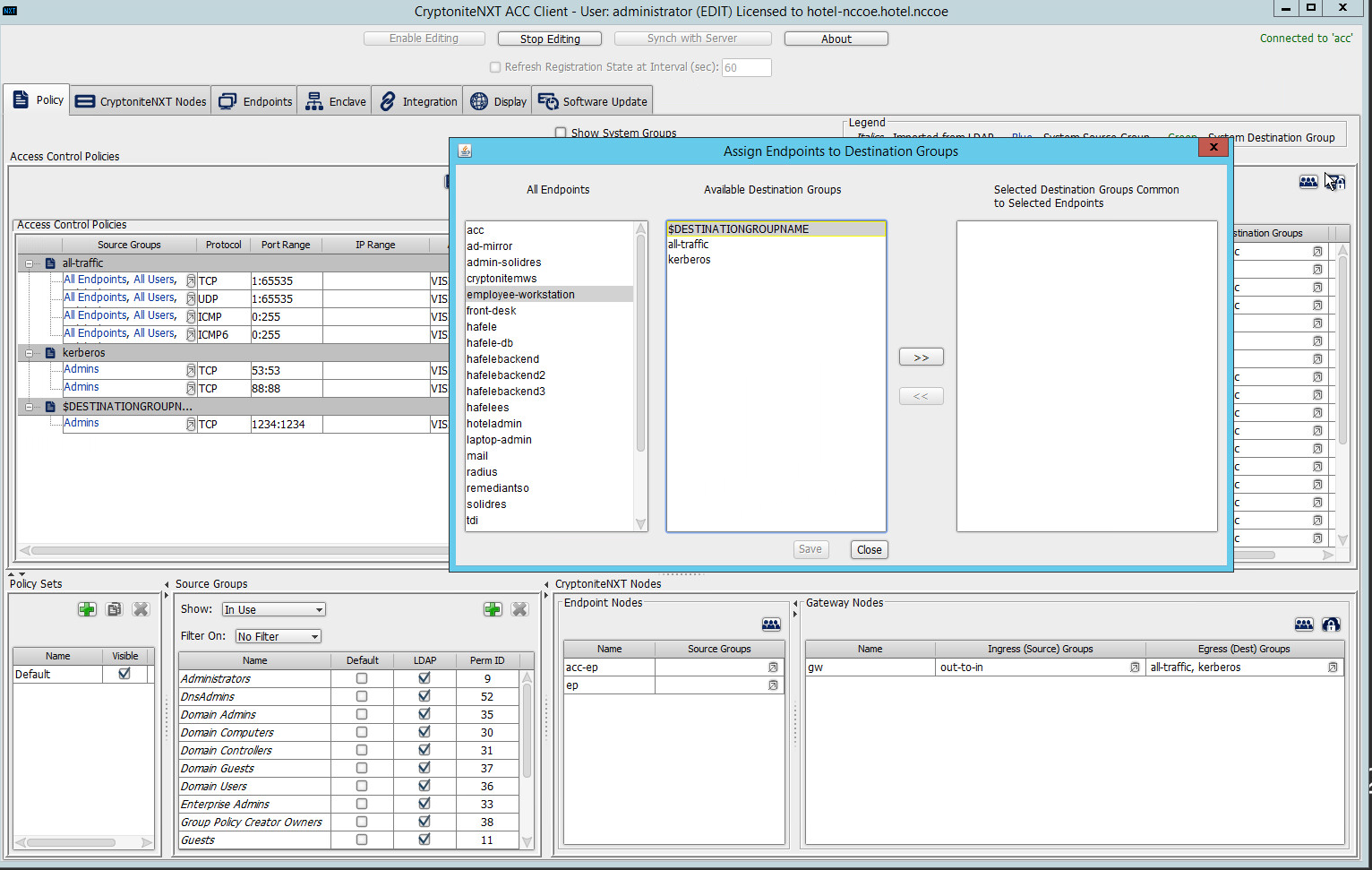The image size is (1372, 870).
Task: Collapse the Source Groups panel arrow
Action: pos(167,584)
